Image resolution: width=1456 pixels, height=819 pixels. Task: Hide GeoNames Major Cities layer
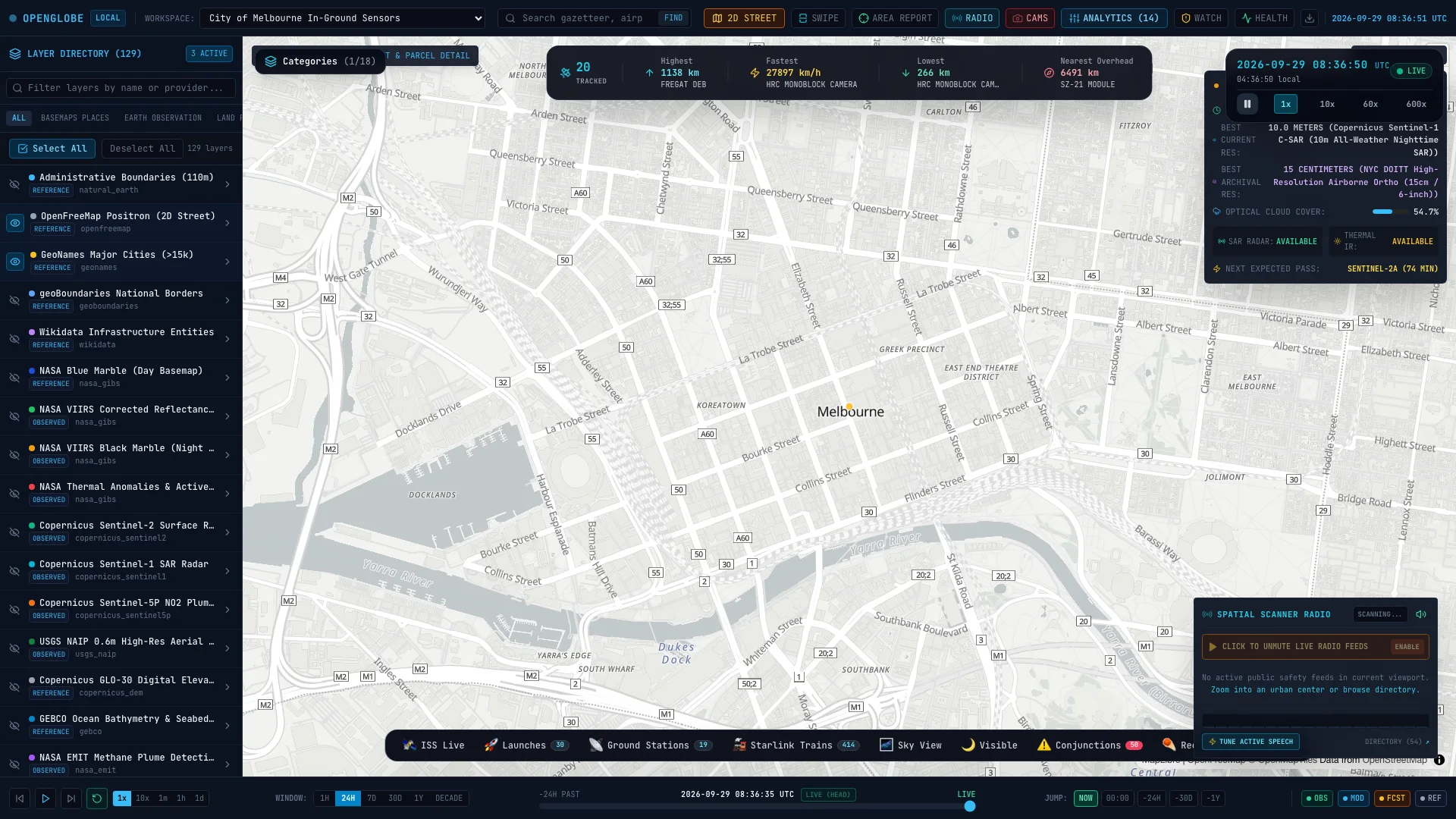[14, 262]
